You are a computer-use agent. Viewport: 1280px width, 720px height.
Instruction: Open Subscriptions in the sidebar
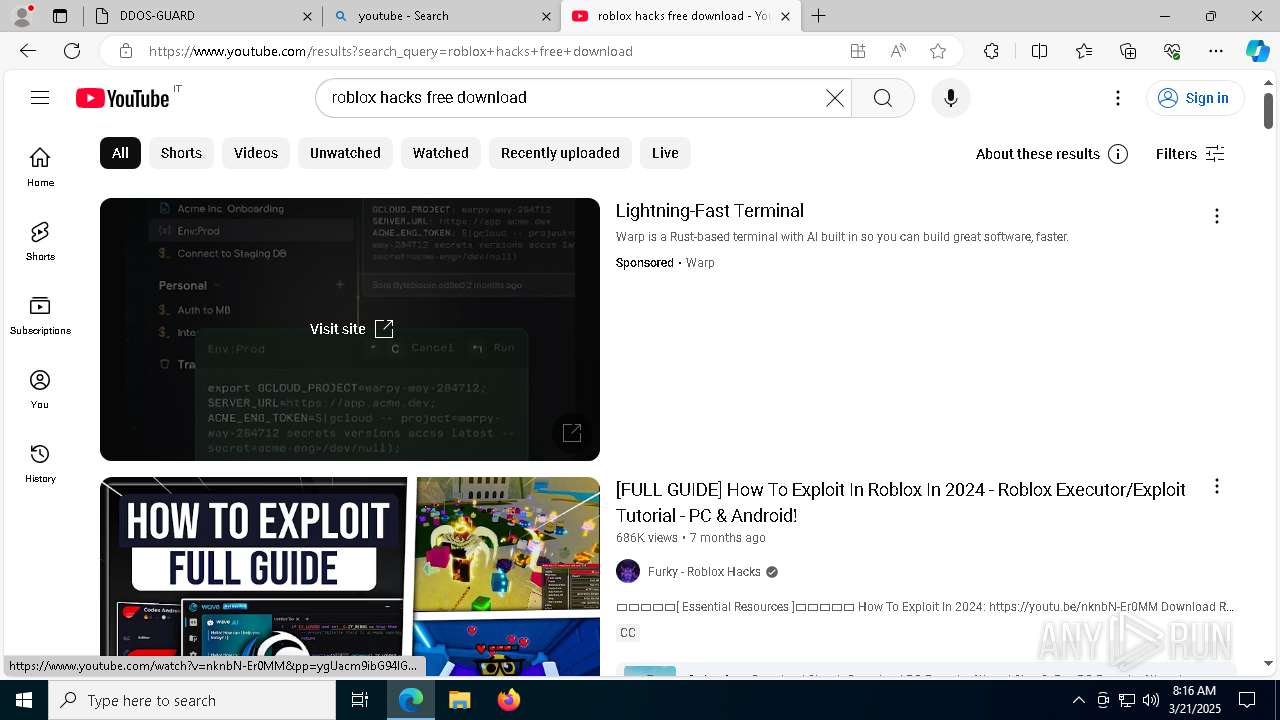pyautogui.click(x=40, y=315)
